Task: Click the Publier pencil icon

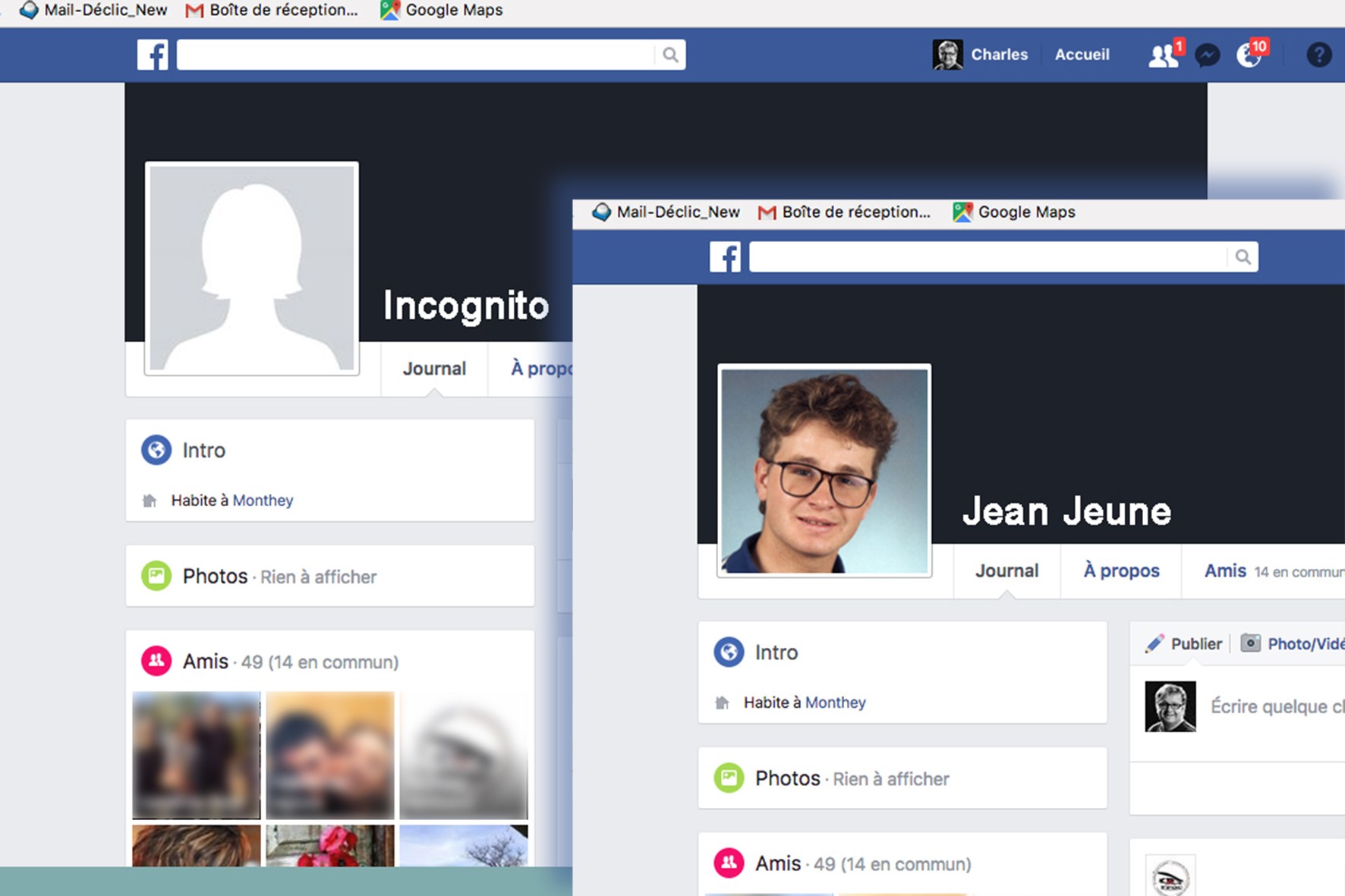Action: click(1154, 643)
